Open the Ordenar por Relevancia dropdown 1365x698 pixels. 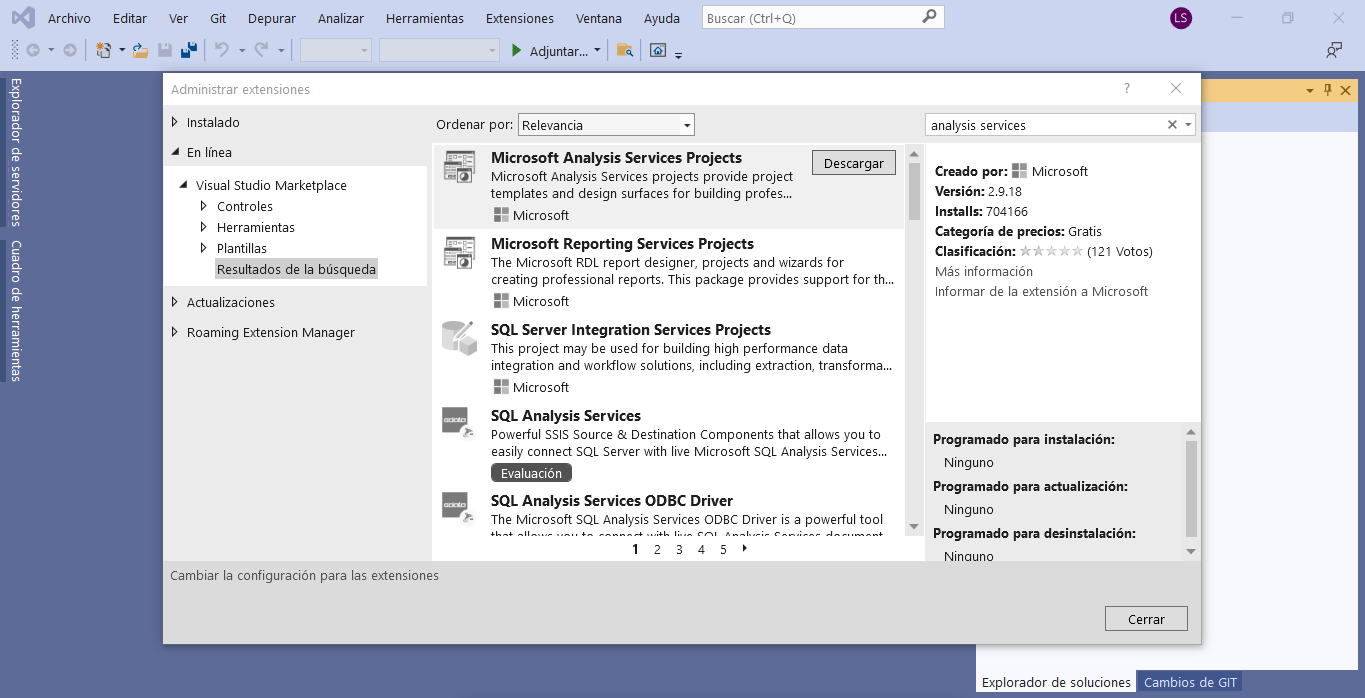coord(686,125)
